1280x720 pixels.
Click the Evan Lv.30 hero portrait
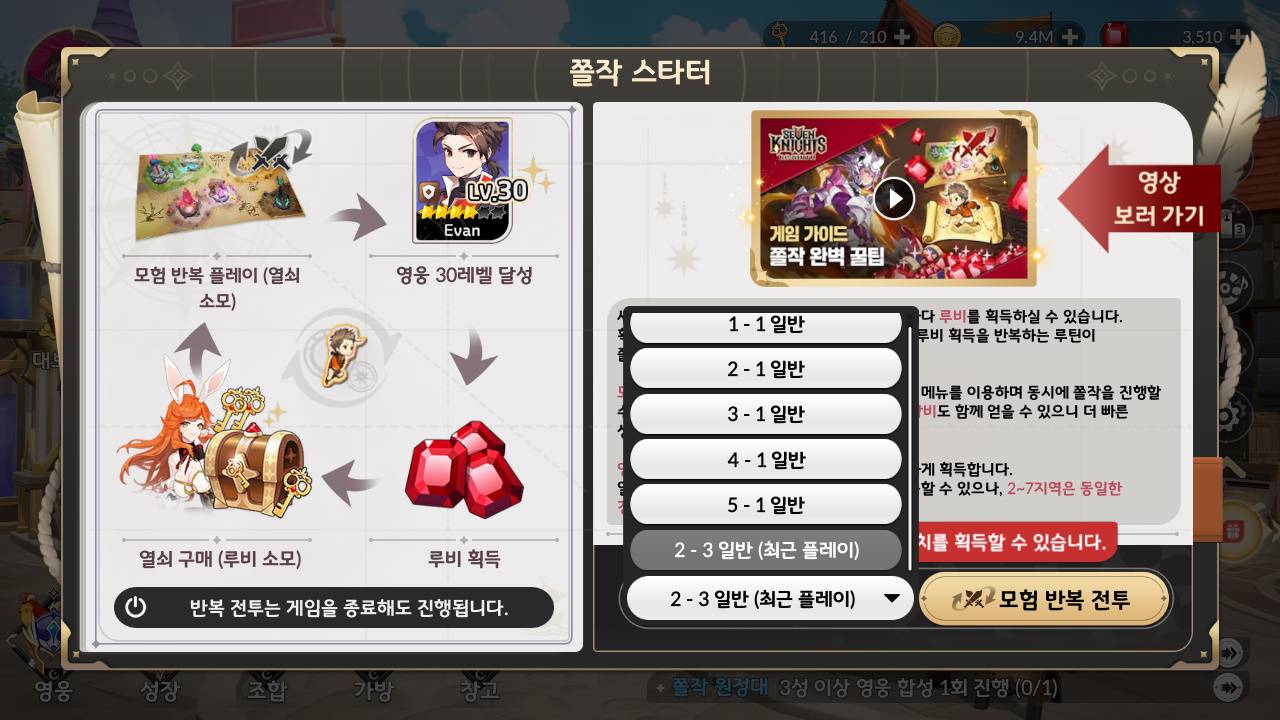(462, 181)
